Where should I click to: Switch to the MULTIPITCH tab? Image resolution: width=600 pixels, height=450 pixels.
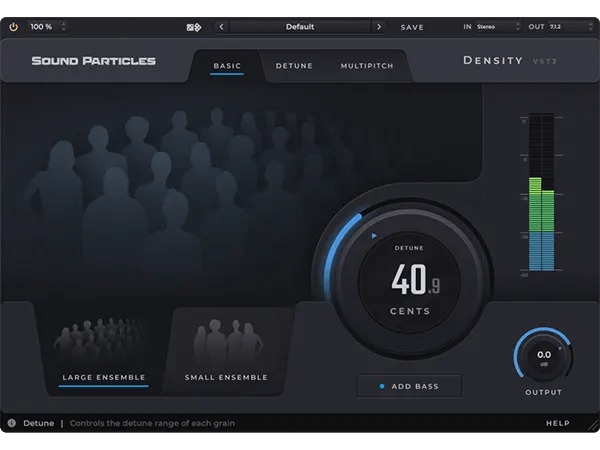pyautogui.click(x=367, y=66)
